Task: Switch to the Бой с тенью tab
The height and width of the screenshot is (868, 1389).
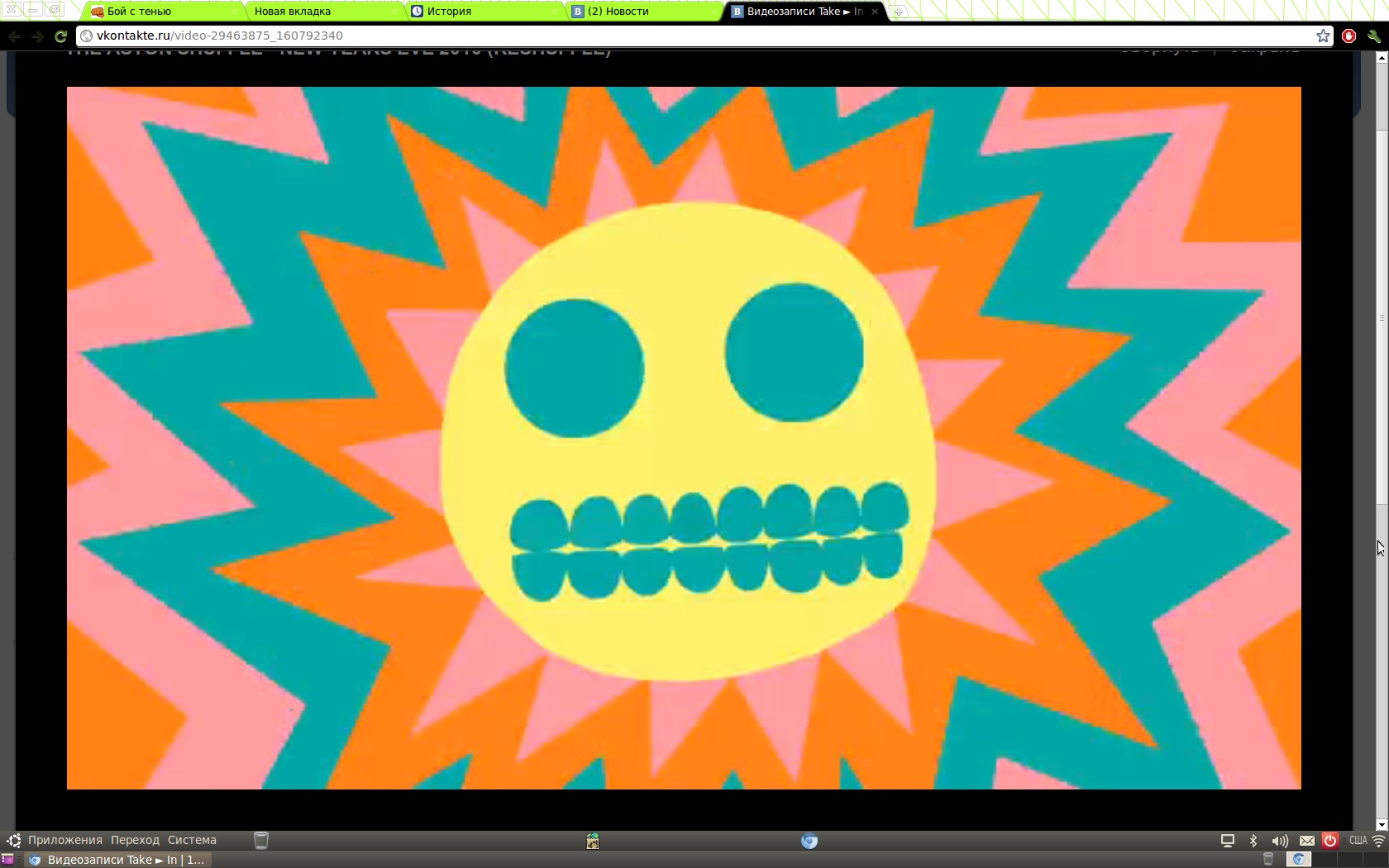Action: pyautogui.click(x=163, y=11)
